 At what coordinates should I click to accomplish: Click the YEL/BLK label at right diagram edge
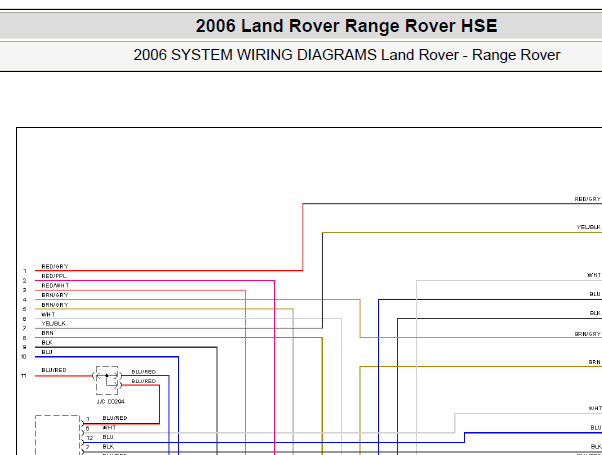[x=589, y=227]
